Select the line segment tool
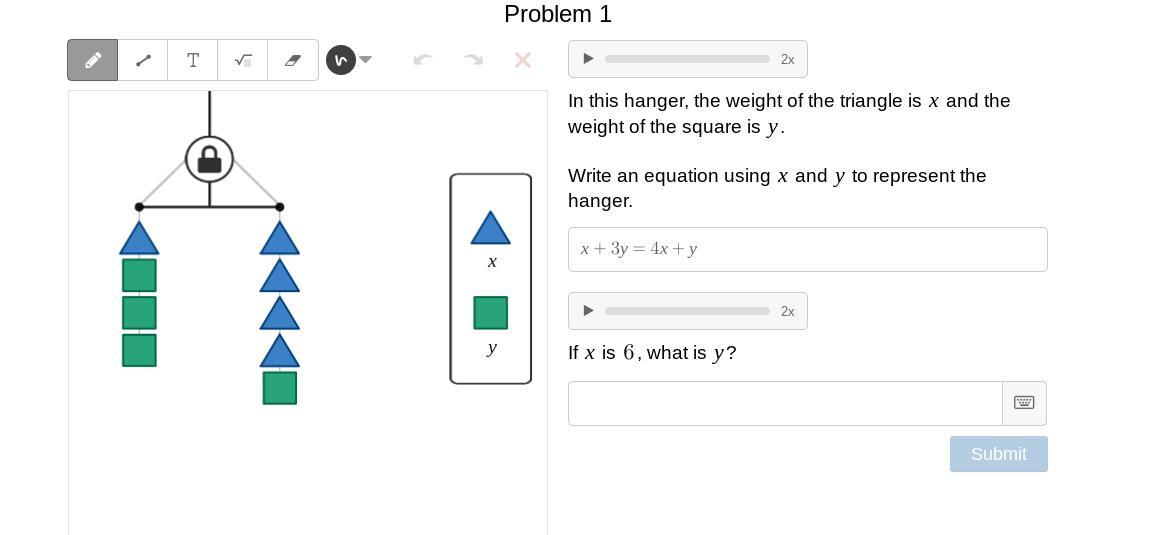Image resolution: width=1153 pixels, height=535 pixels. [x=143, y=60]
